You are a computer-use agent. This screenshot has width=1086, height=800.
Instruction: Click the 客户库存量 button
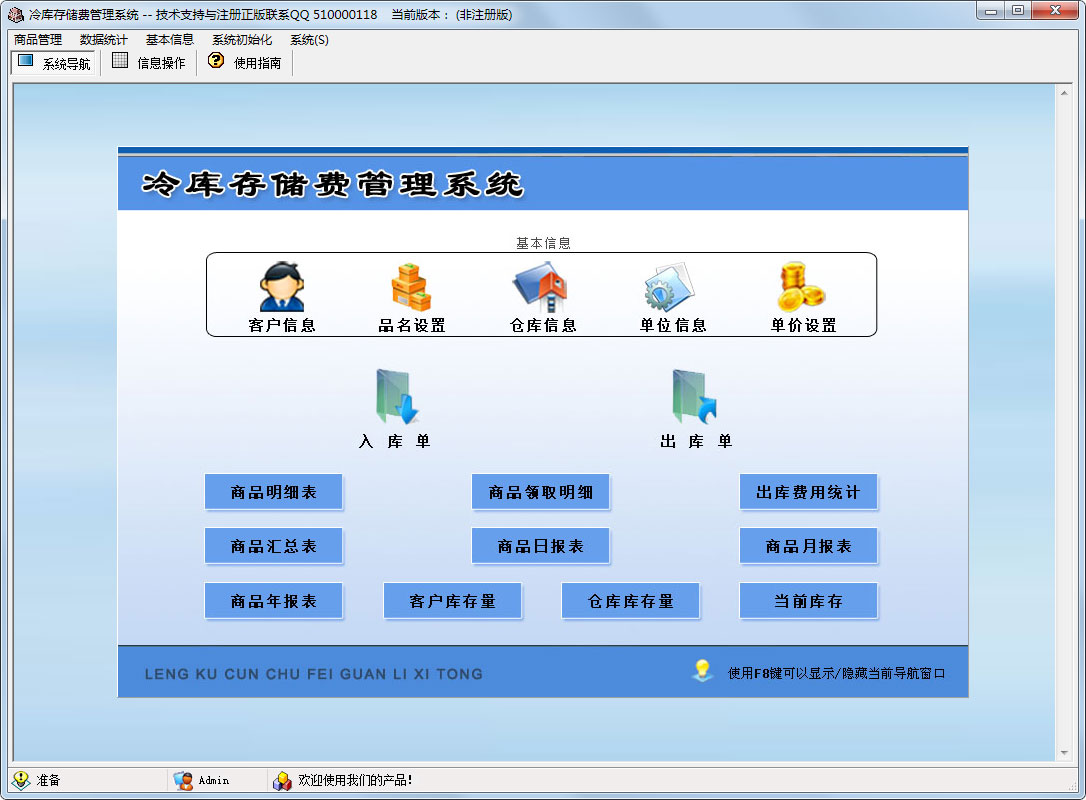coord(452,601)
